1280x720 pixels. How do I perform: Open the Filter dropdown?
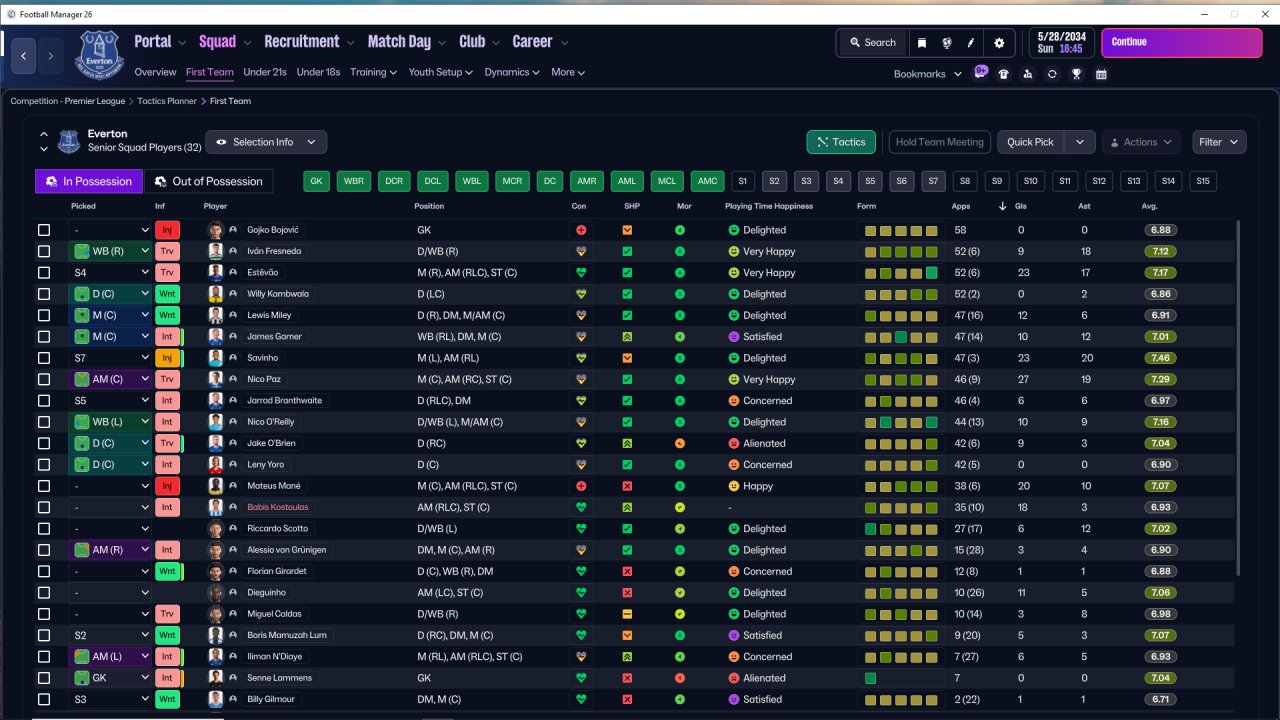pyautogui.click(x=1219, y=142)
